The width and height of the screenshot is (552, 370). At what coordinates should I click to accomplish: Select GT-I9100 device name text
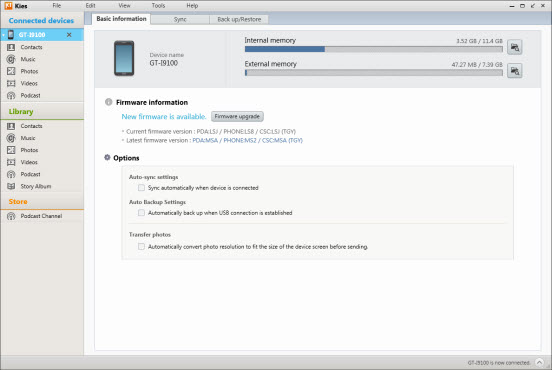164,63
